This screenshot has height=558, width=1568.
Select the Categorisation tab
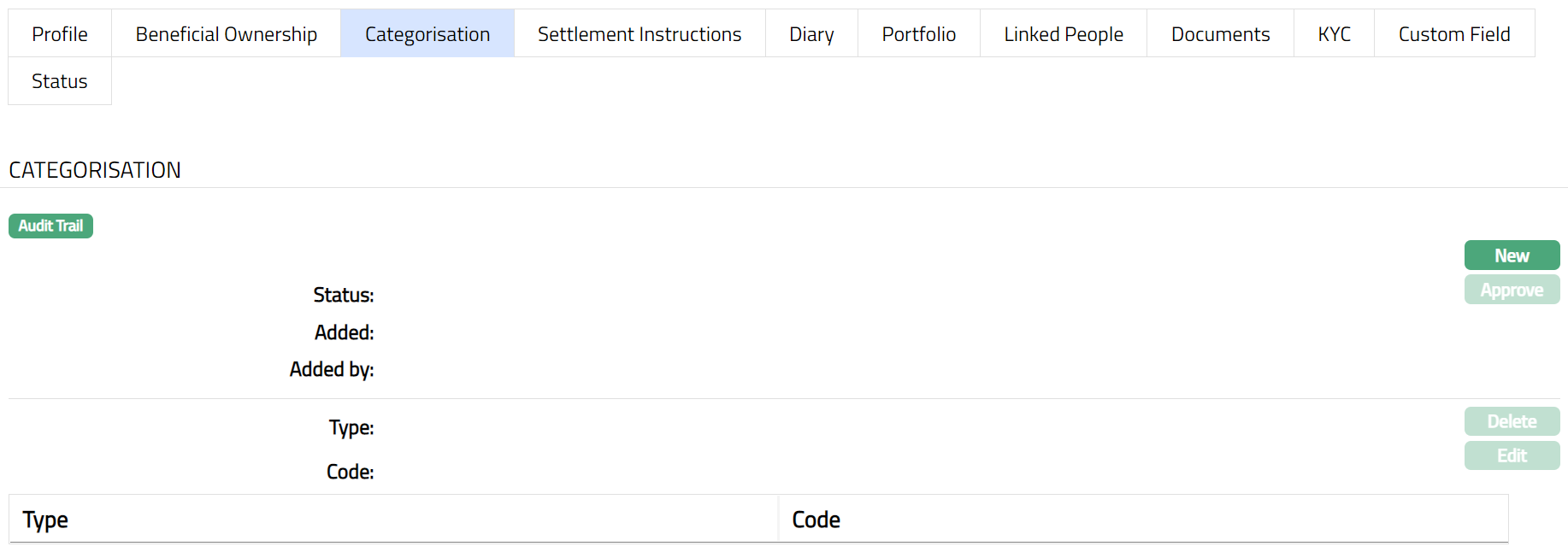click(427, 34)
